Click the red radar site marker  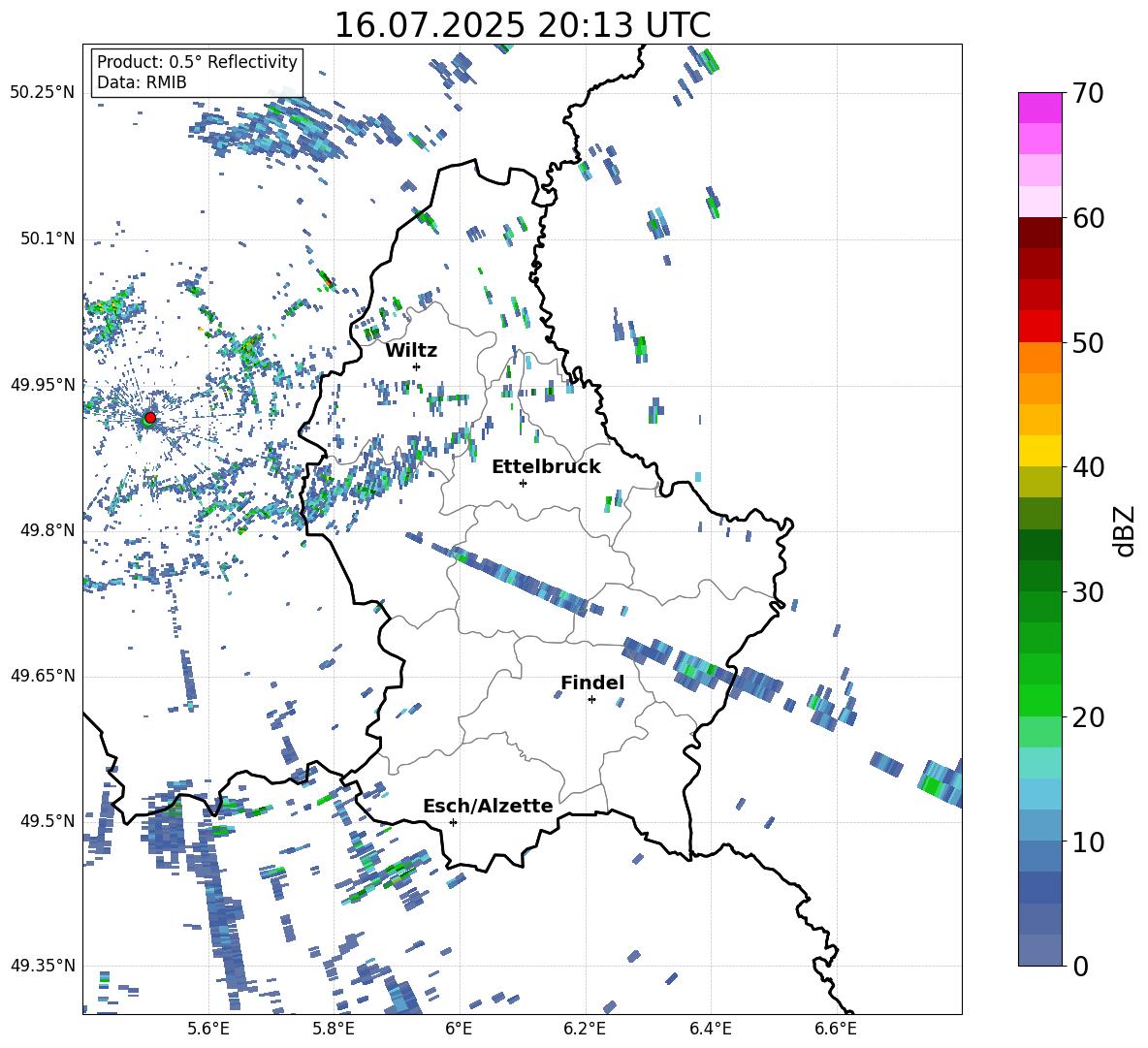149,418
